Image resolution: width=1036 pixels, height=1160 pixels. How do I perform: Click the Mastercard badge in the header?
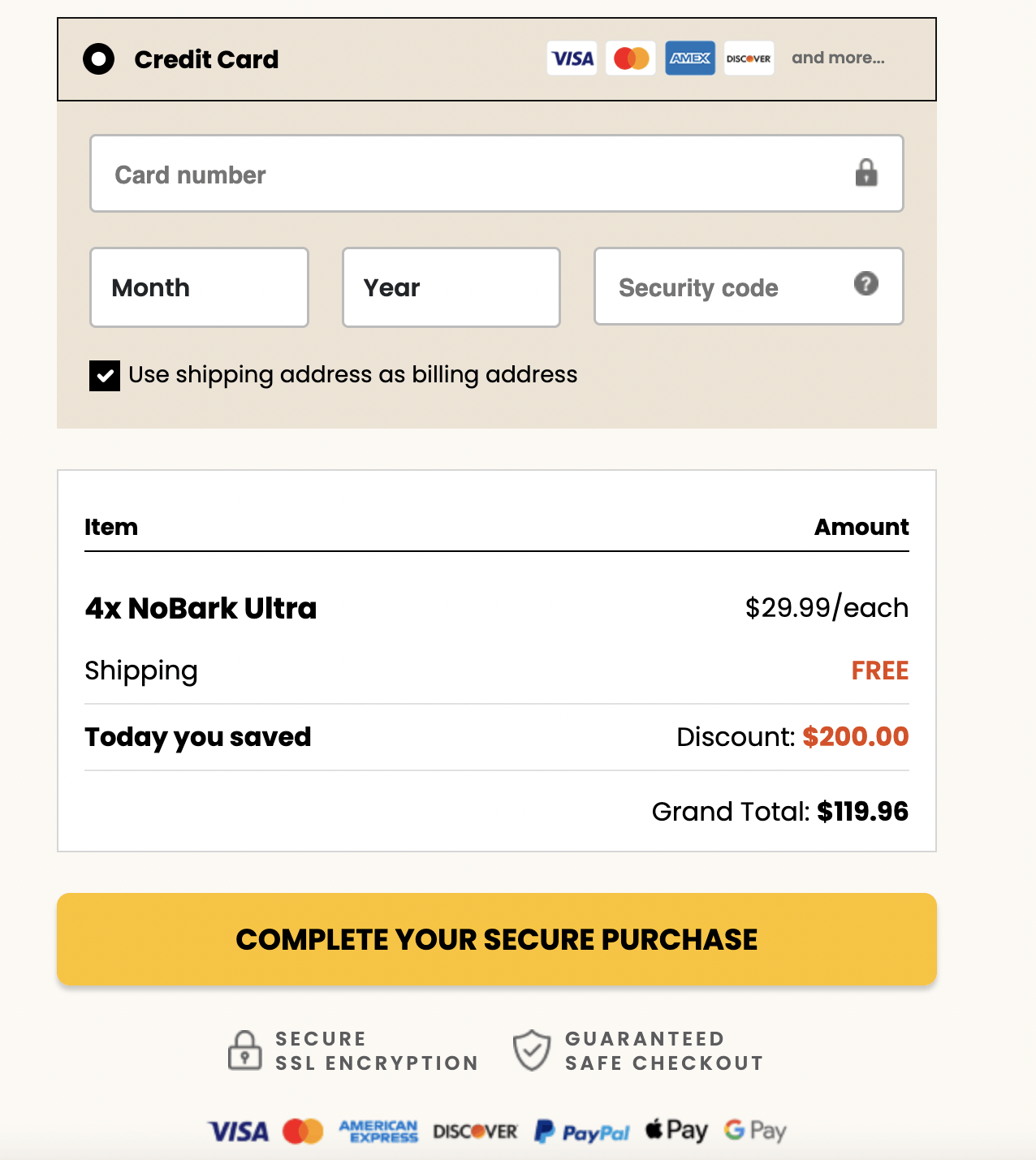630,58
